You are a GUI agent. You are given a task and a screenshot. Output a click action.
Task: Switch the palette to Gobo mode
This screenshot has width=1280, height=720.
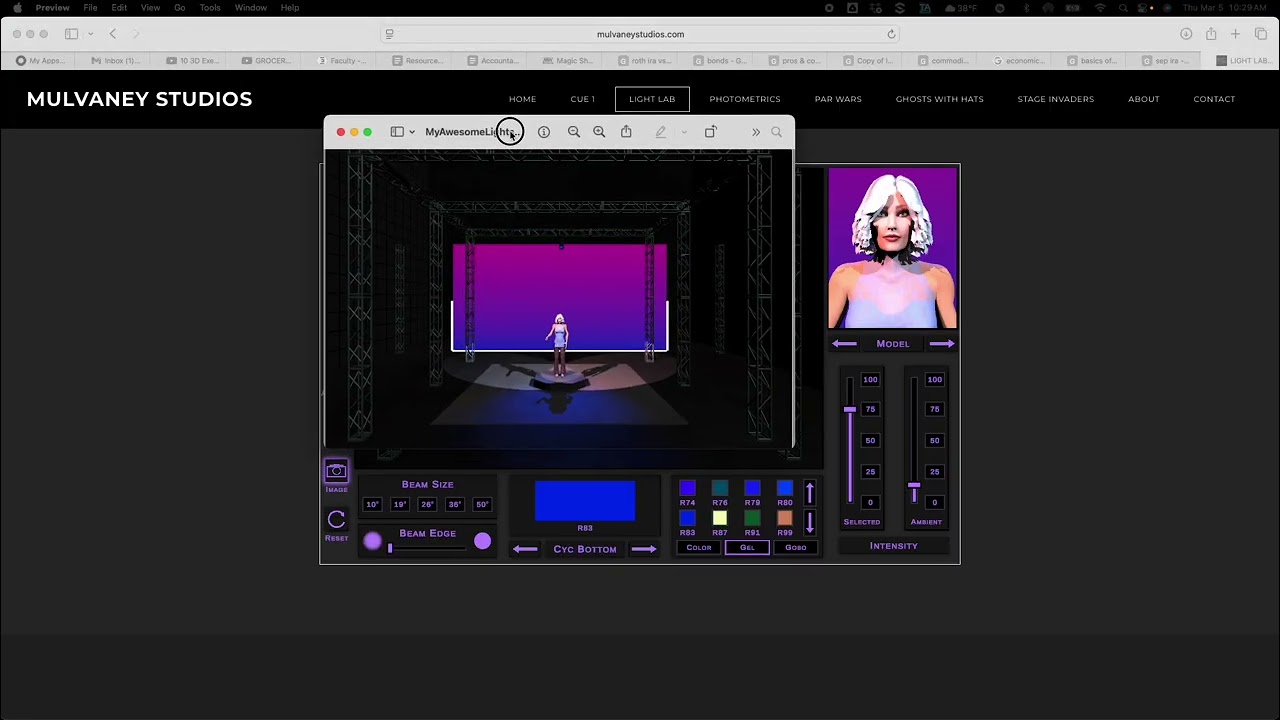[796, 548]
